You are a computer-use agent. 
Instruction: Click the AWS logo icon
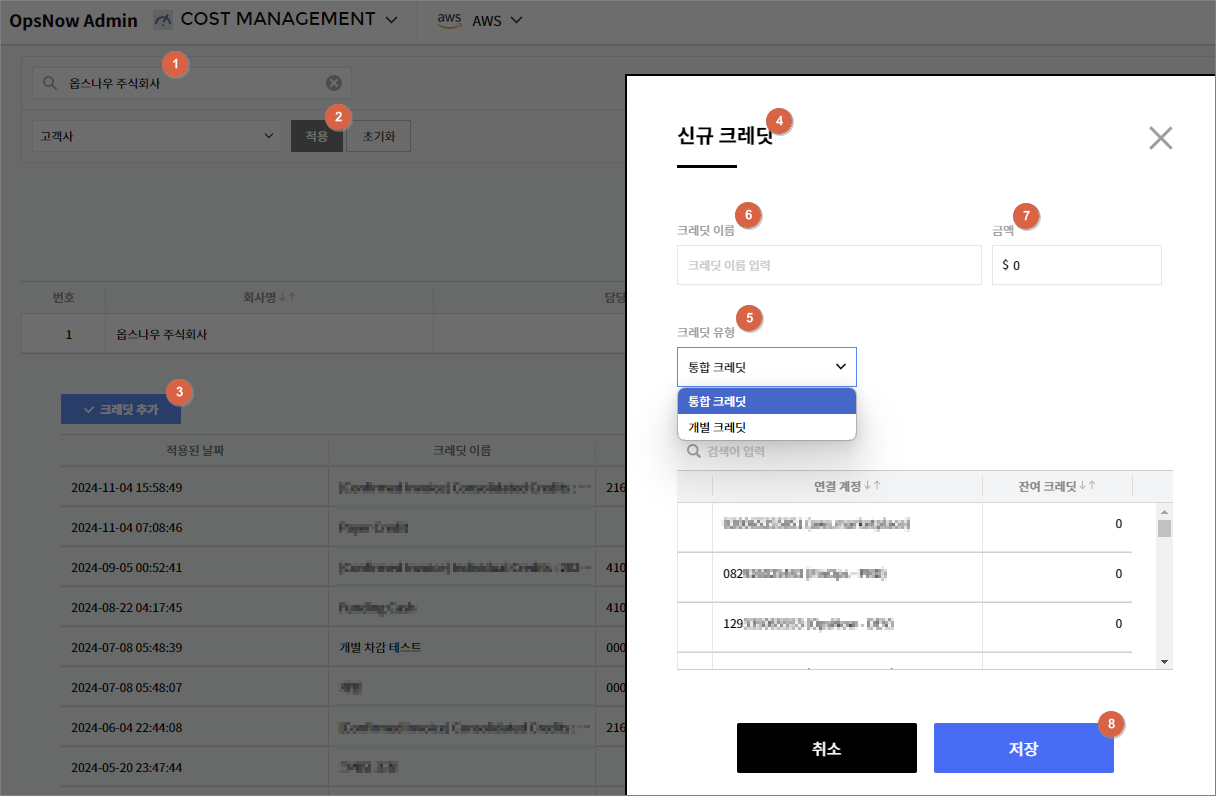448,21
